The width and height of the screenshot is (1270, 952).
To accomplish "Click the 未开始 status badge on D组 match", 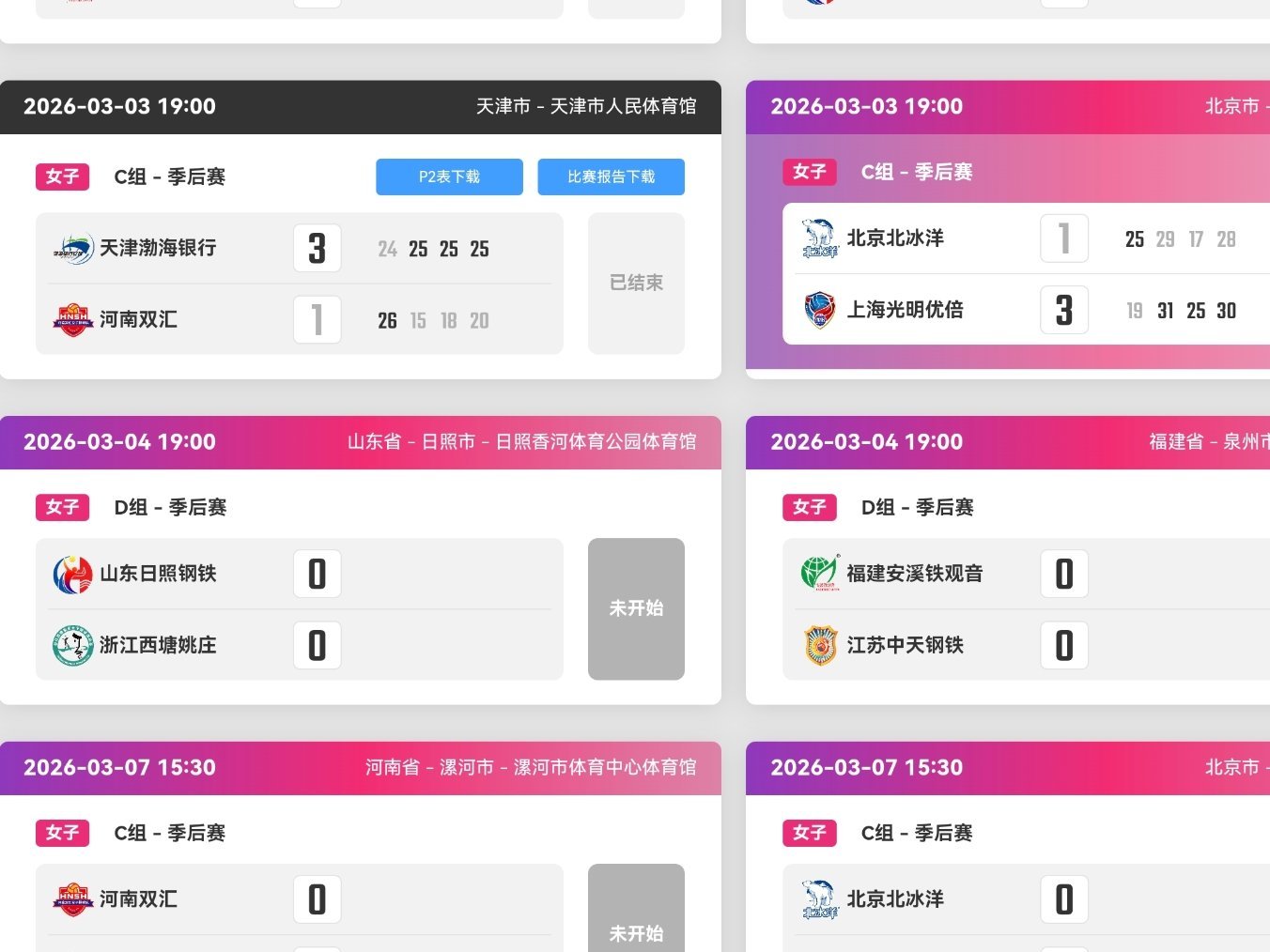I will [636, 608].
